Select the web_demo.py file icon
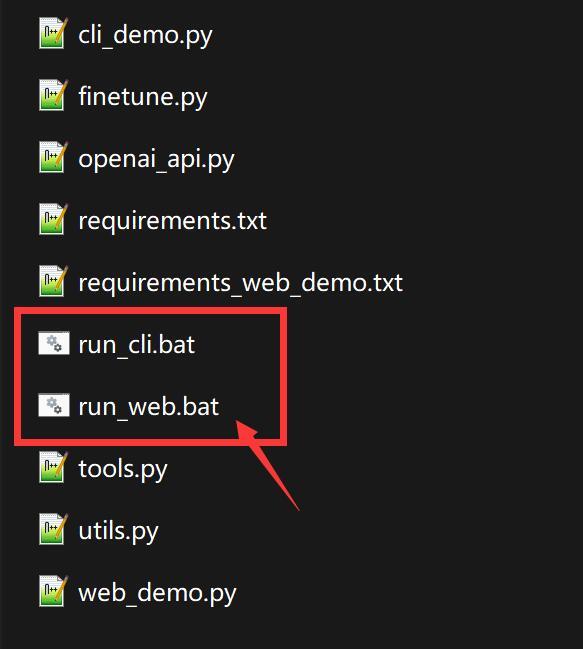Screen dimensions: 583x649 click(x=53, y=591)
